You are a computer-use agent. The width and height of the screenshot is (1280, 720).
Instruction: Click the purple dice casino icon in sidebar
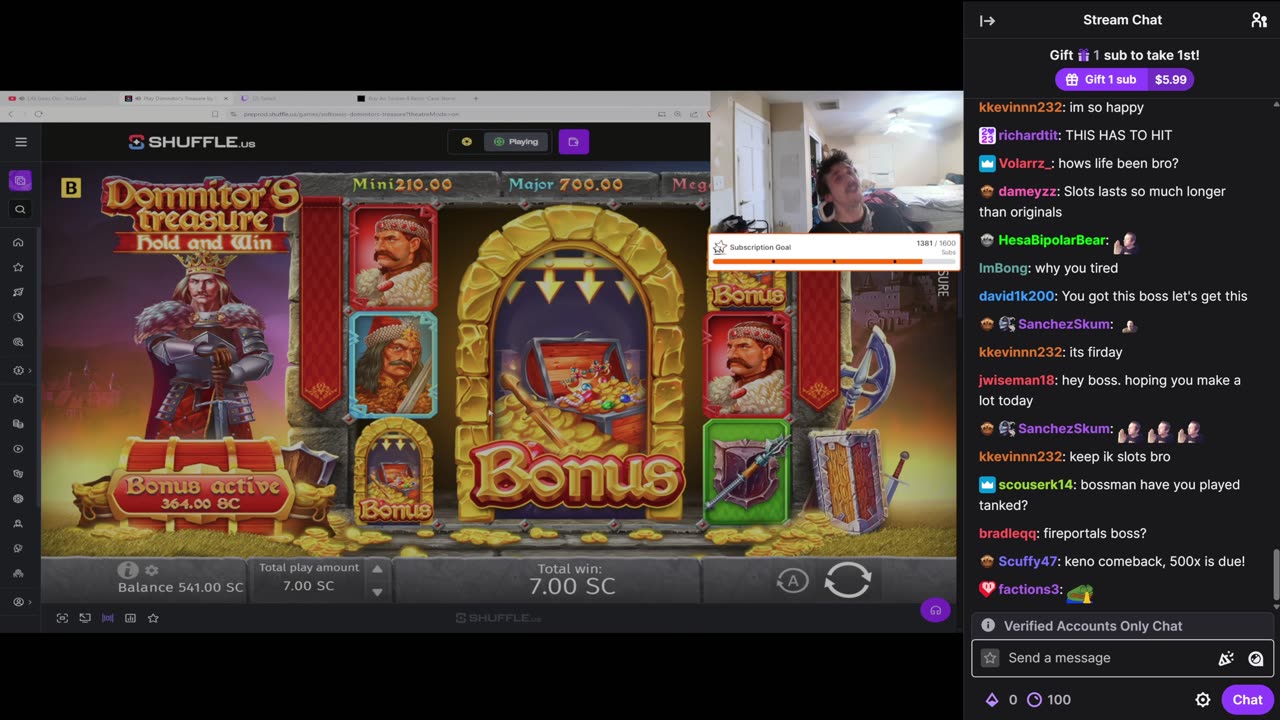[x=20, y=181]
